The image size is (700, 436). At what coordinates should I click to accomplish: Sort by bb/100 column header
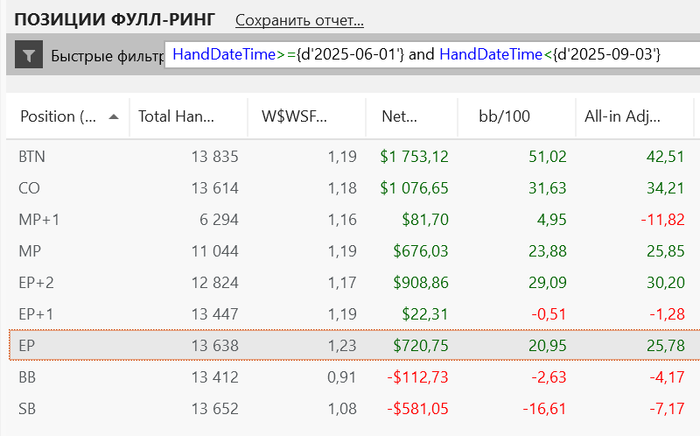pos(505,117)
